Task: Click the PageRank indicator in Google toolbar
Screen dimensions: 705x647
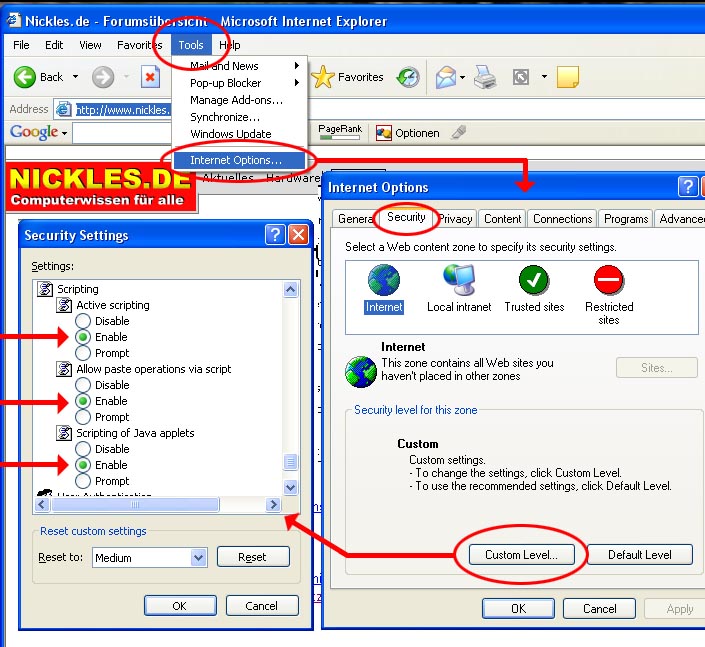Action: pos(340,132)
